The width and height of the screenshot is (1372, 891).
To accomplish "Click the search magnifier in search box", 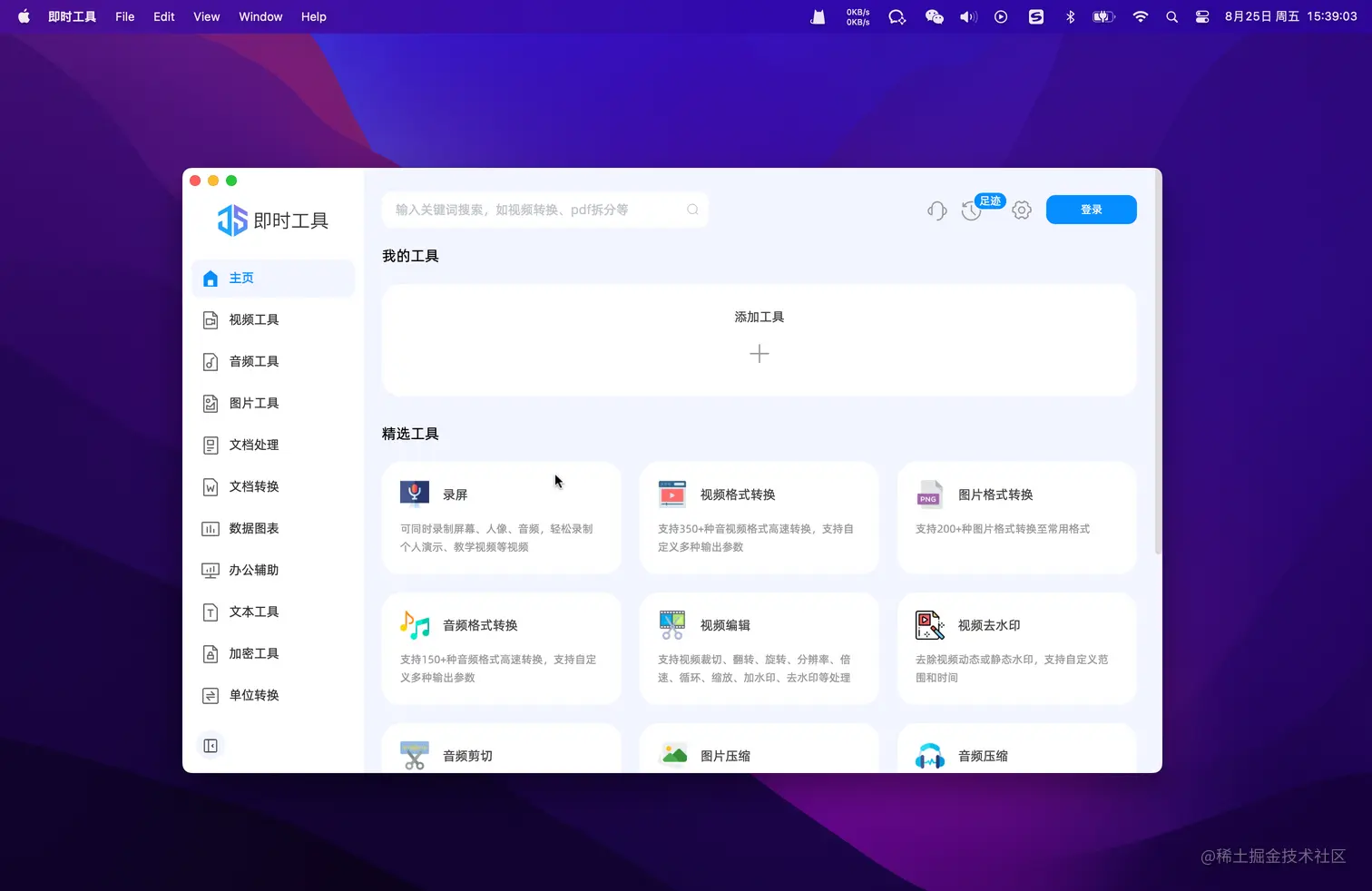I will tap(692, 210).
